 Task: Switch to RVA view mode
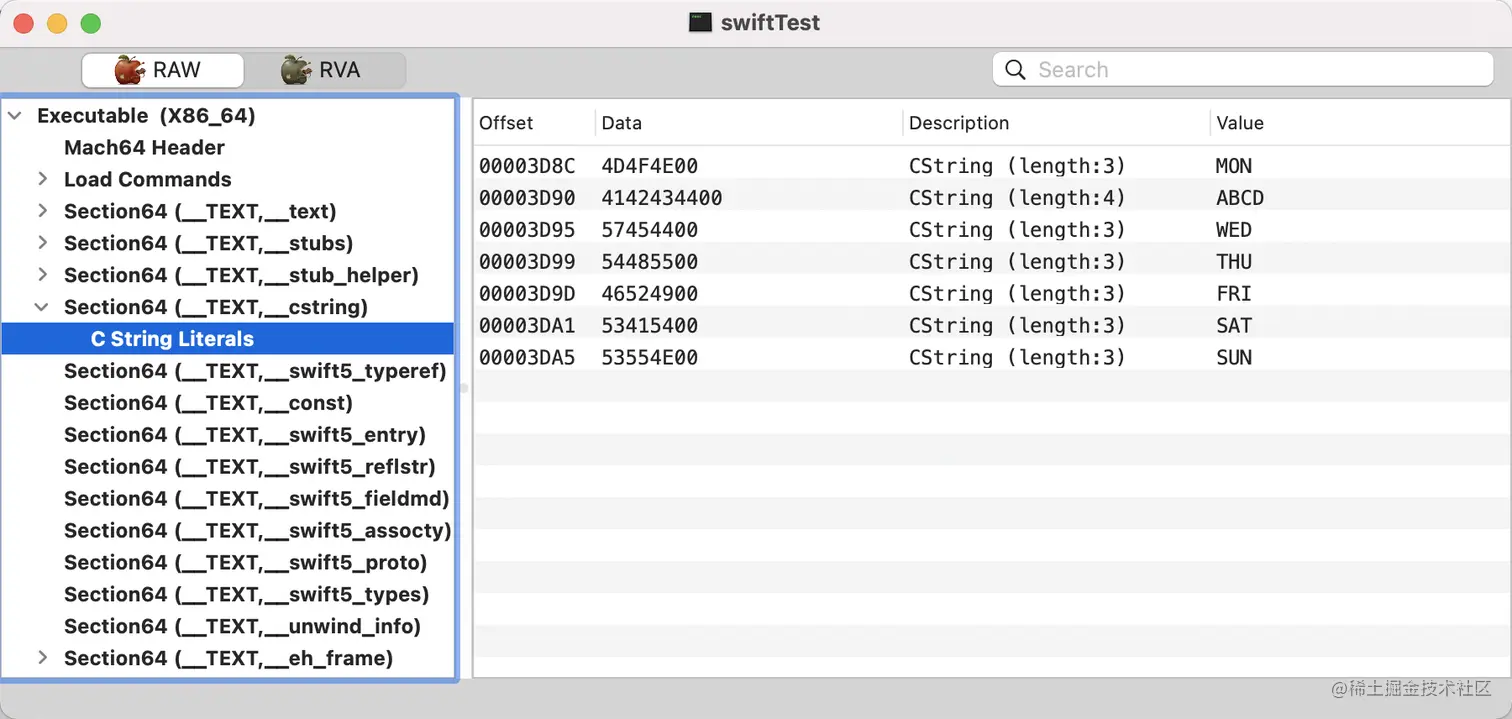click(326, 70)
